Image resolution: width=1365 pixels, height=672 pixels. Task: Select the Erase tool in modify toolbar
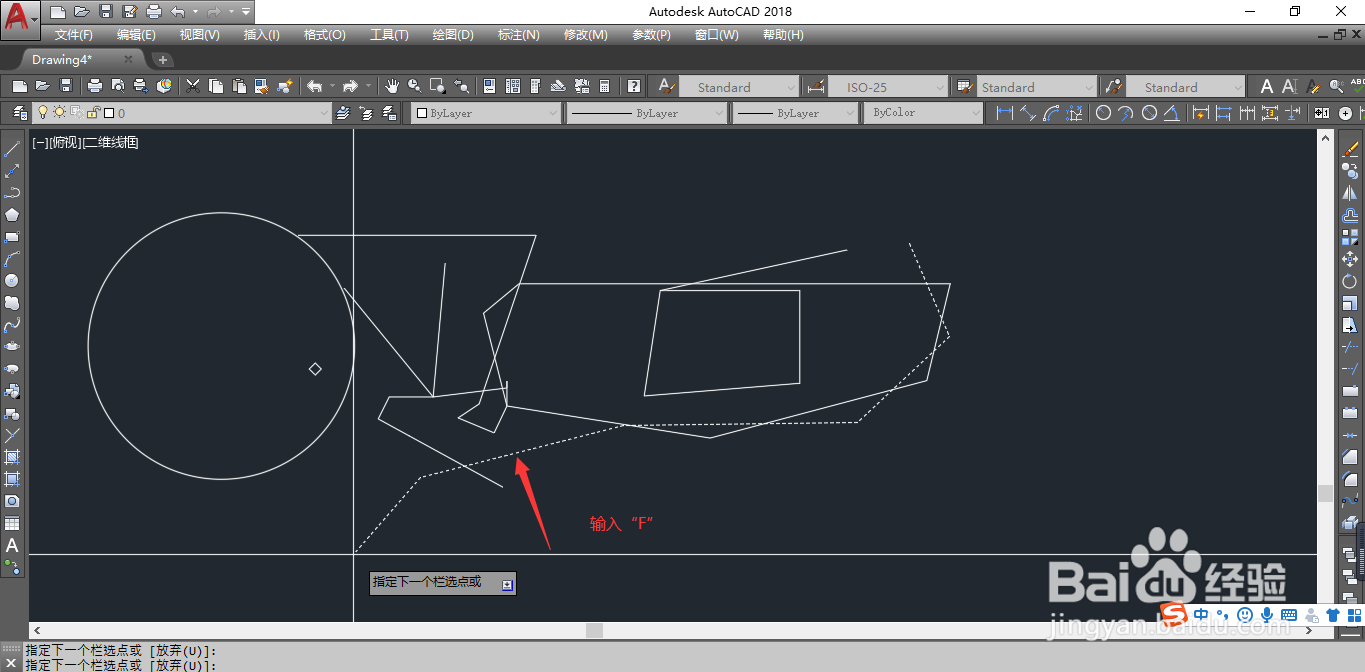click(1350, 149)
